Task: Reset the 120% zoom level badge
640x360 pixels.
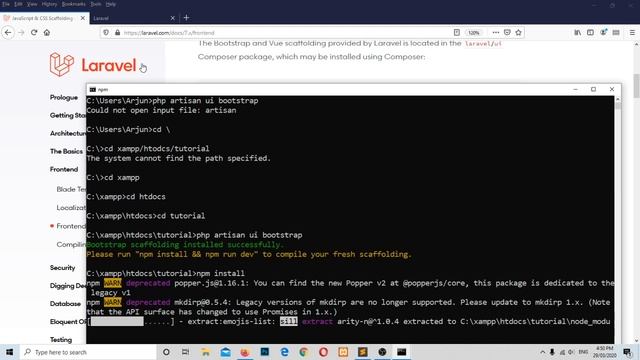Action: [x=473, y=33]
